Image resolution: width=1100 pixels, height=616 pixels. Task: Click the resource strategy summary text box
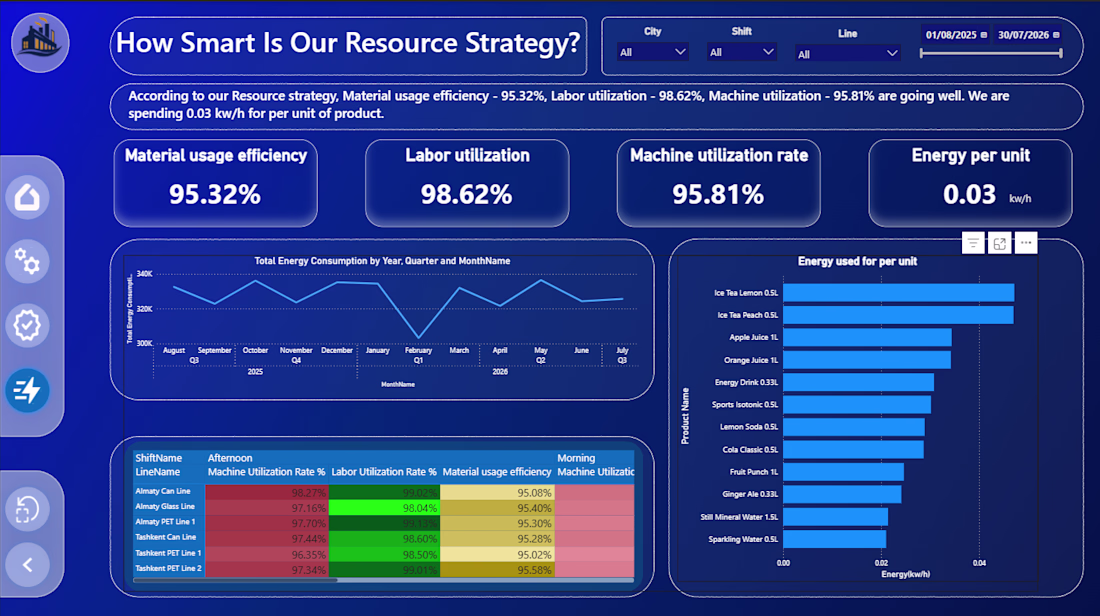pos(596,106)
